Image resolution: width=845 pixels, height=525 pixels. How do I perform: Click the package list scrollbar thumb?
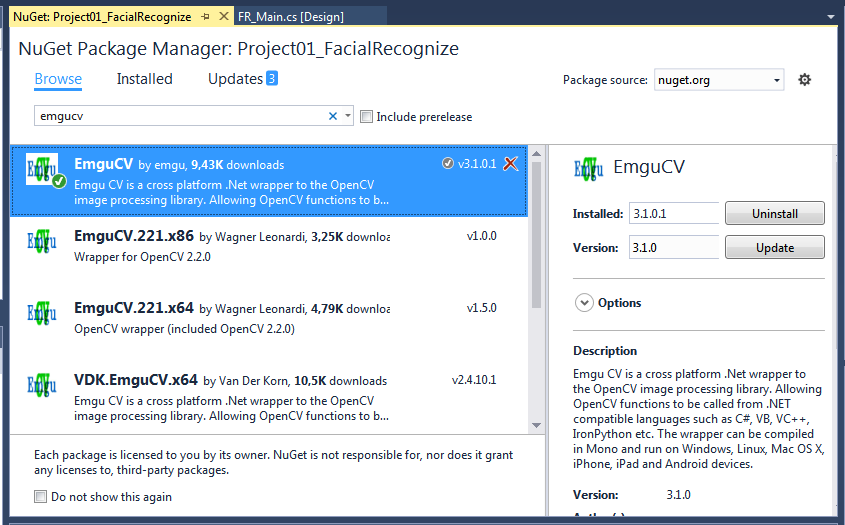point(536,234)
